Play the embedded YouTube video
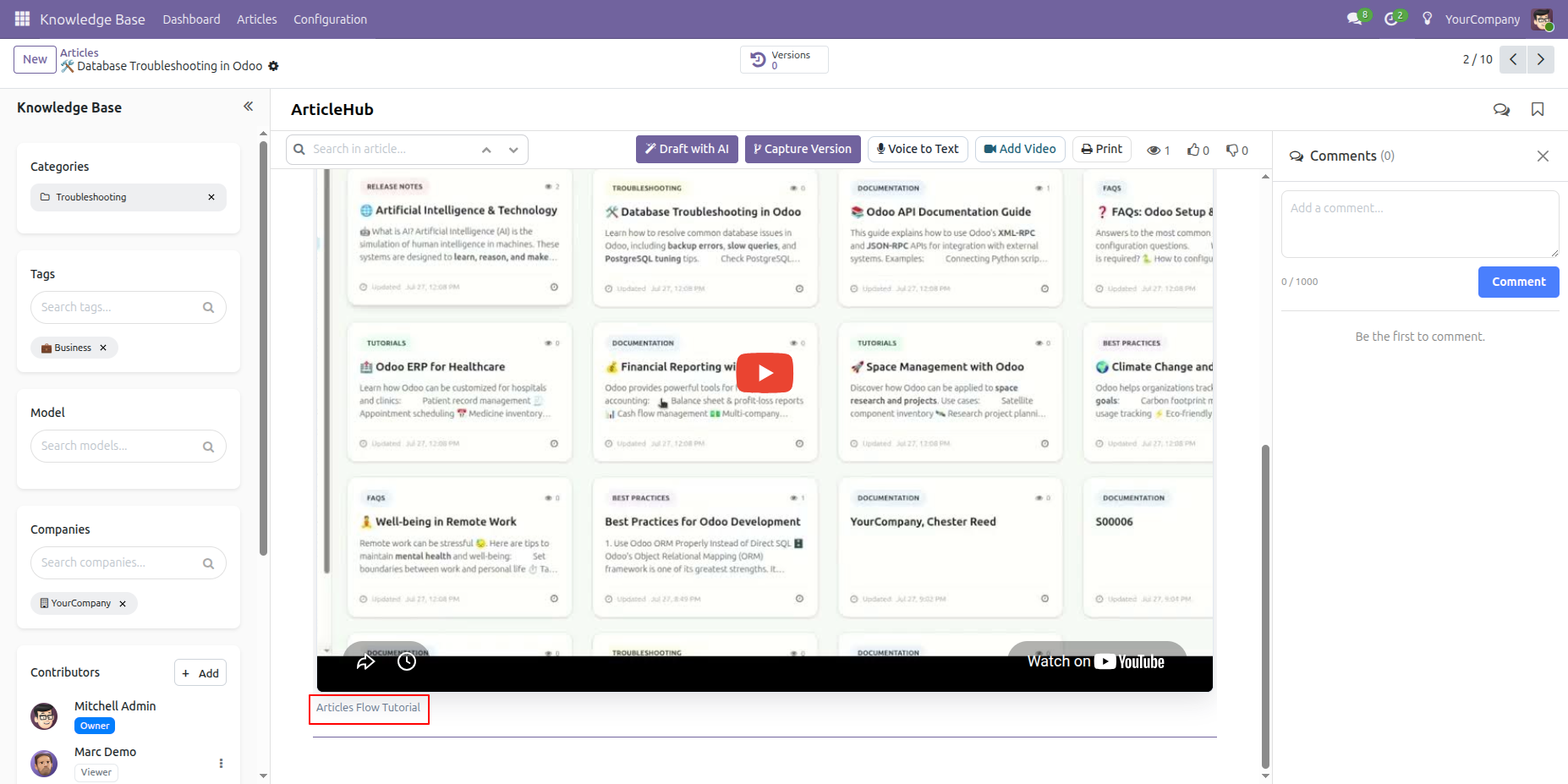Screen dimensions: 1568x784 point(765,373)
